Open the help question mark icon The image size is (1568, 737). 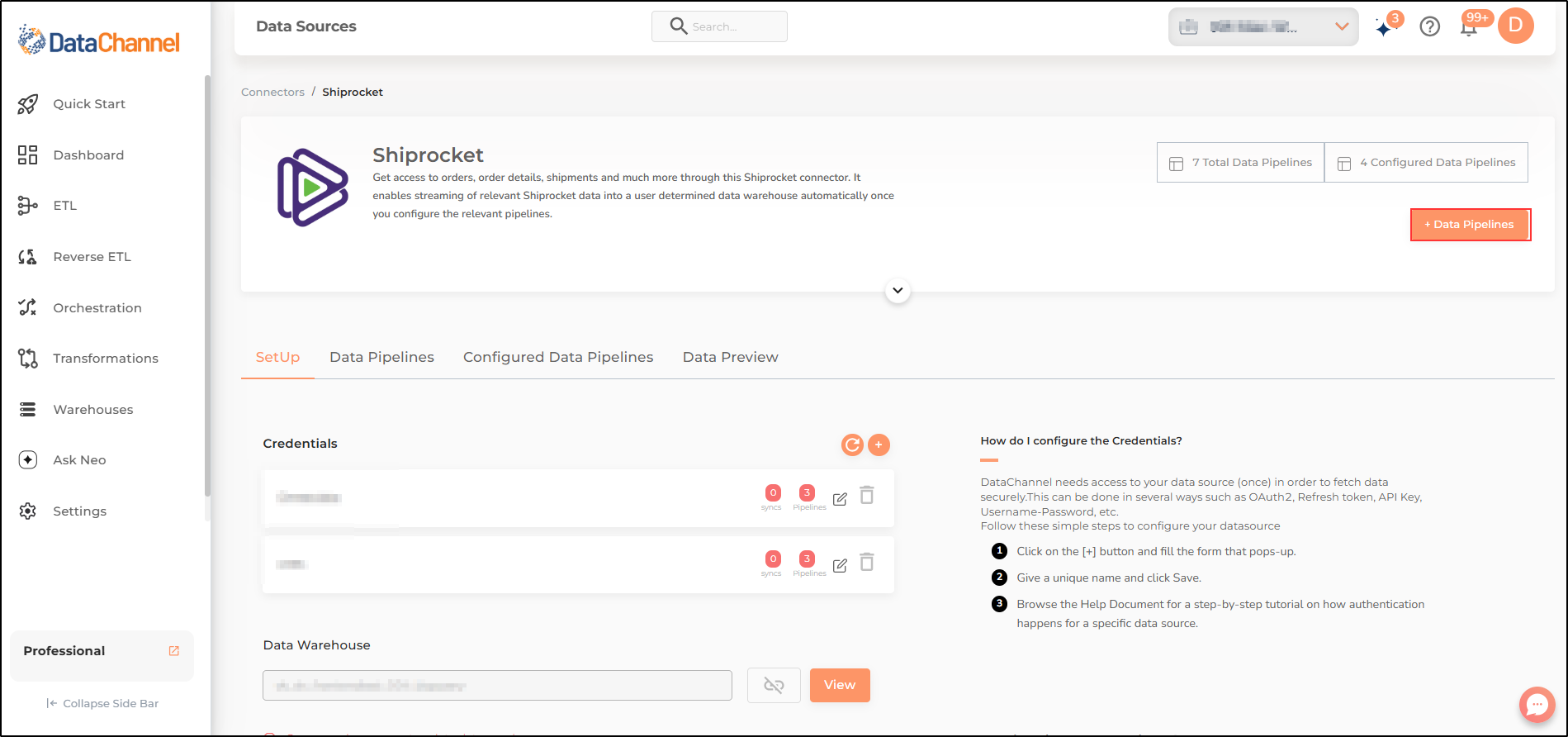[1430, 27]
